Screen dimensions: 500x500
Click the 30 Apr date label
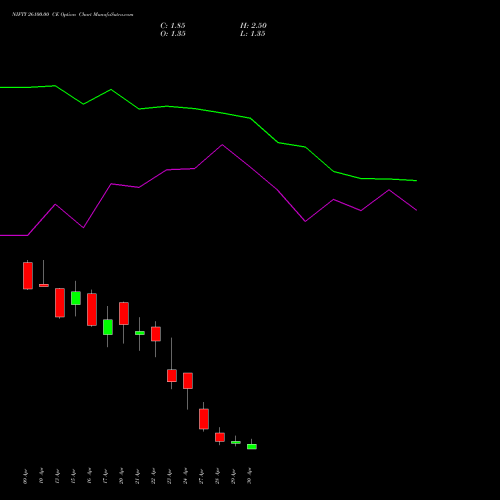tap(250, 477)
